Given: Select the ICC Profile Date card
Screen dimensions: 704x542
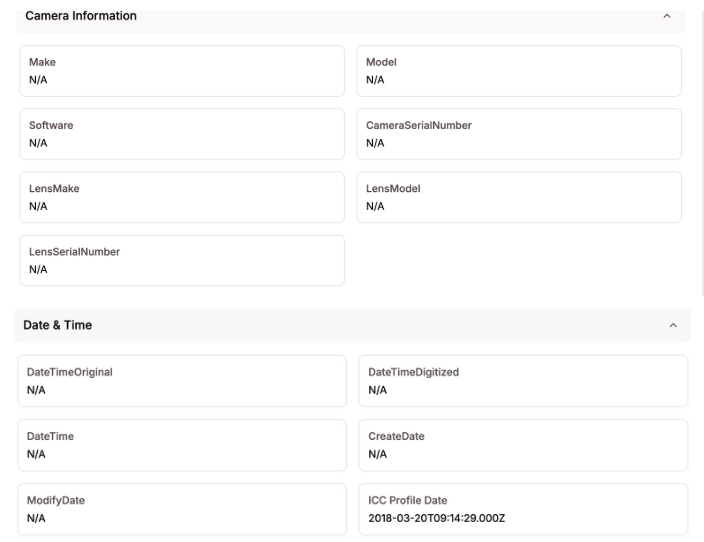Looking at the screenshot, I should coord(523,509).
